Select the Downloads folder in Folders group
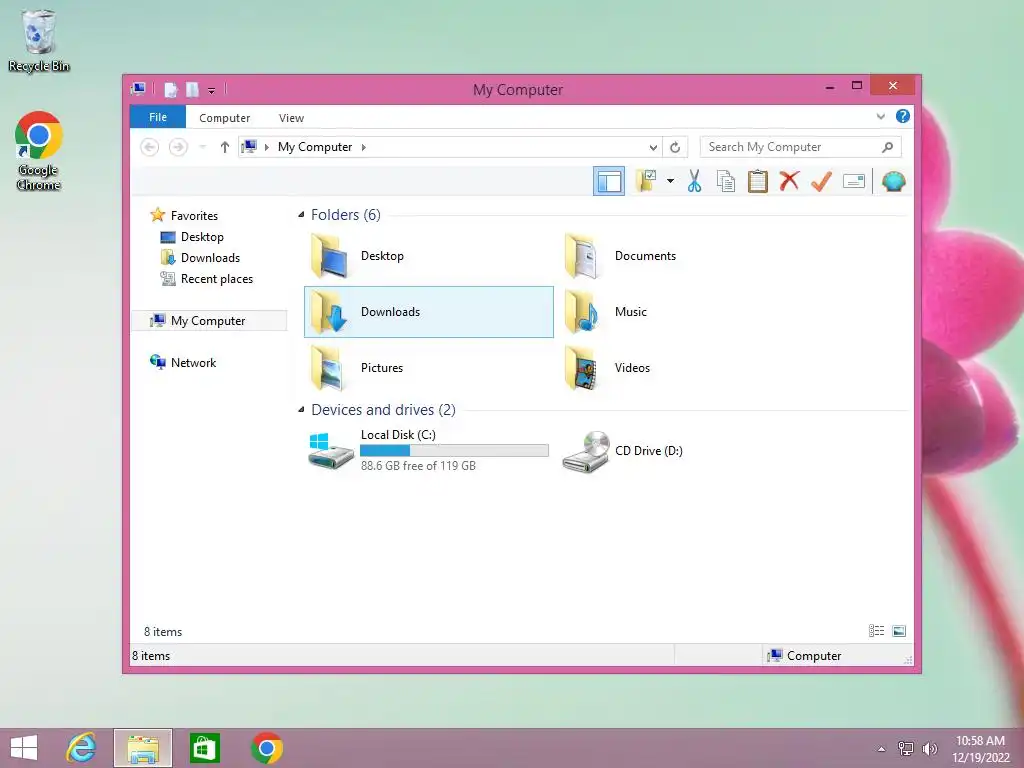Image resolution: width=1024 pixels, height=768 pixels. pyautogui.click(x=428, y=312)
